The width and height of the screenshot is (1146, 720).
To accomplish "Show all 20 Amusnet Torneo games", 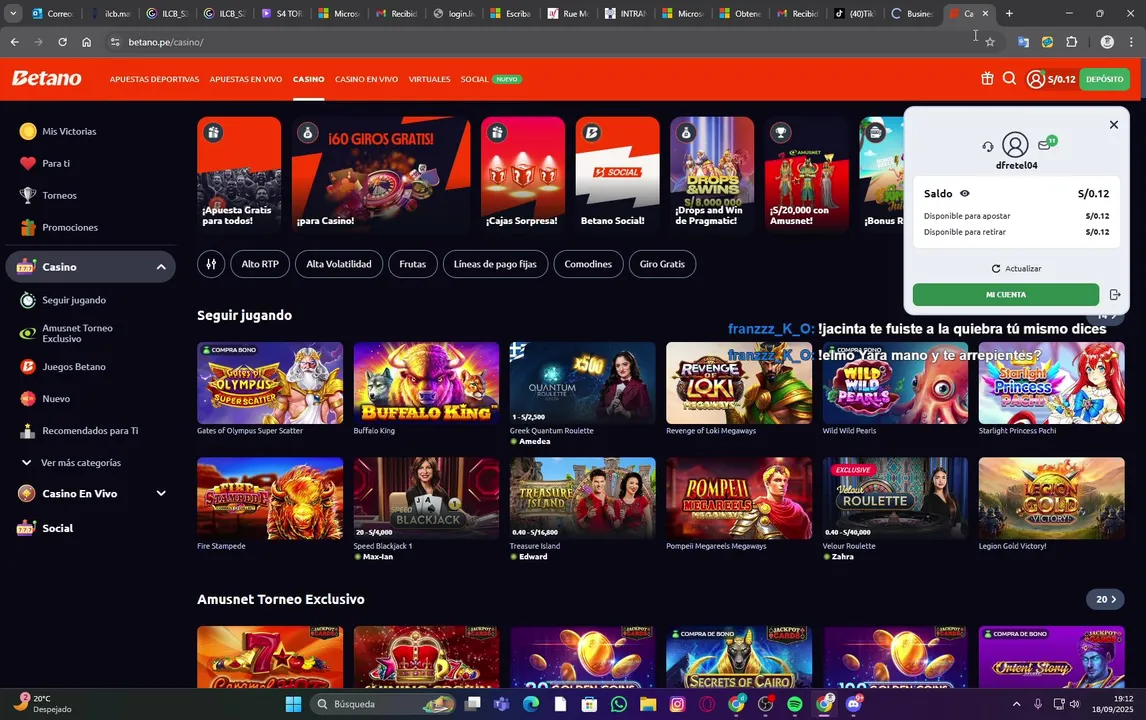I will tap(1105, 599).
